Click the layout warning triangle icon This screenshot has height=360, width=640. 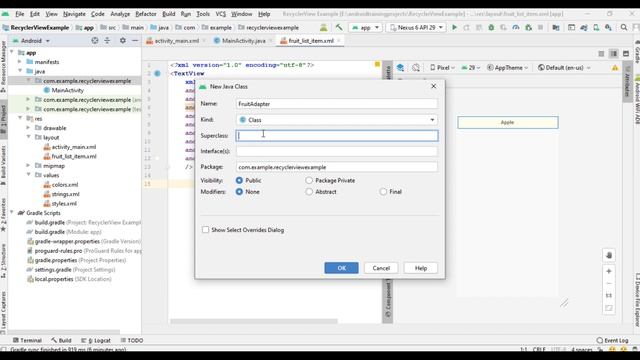click(x=615, y=68)
